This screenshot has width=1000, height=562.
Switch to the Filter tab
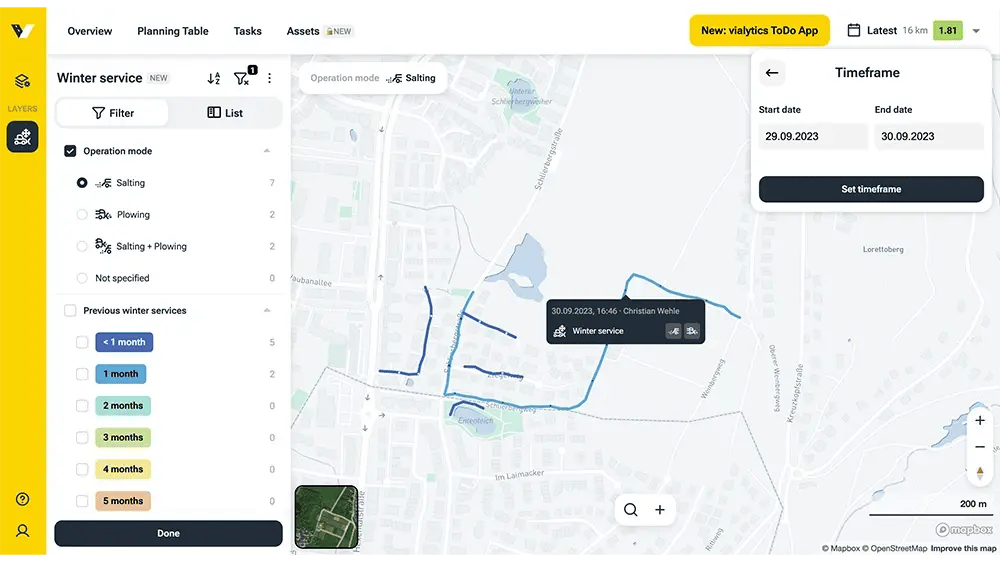pos(112,113)
